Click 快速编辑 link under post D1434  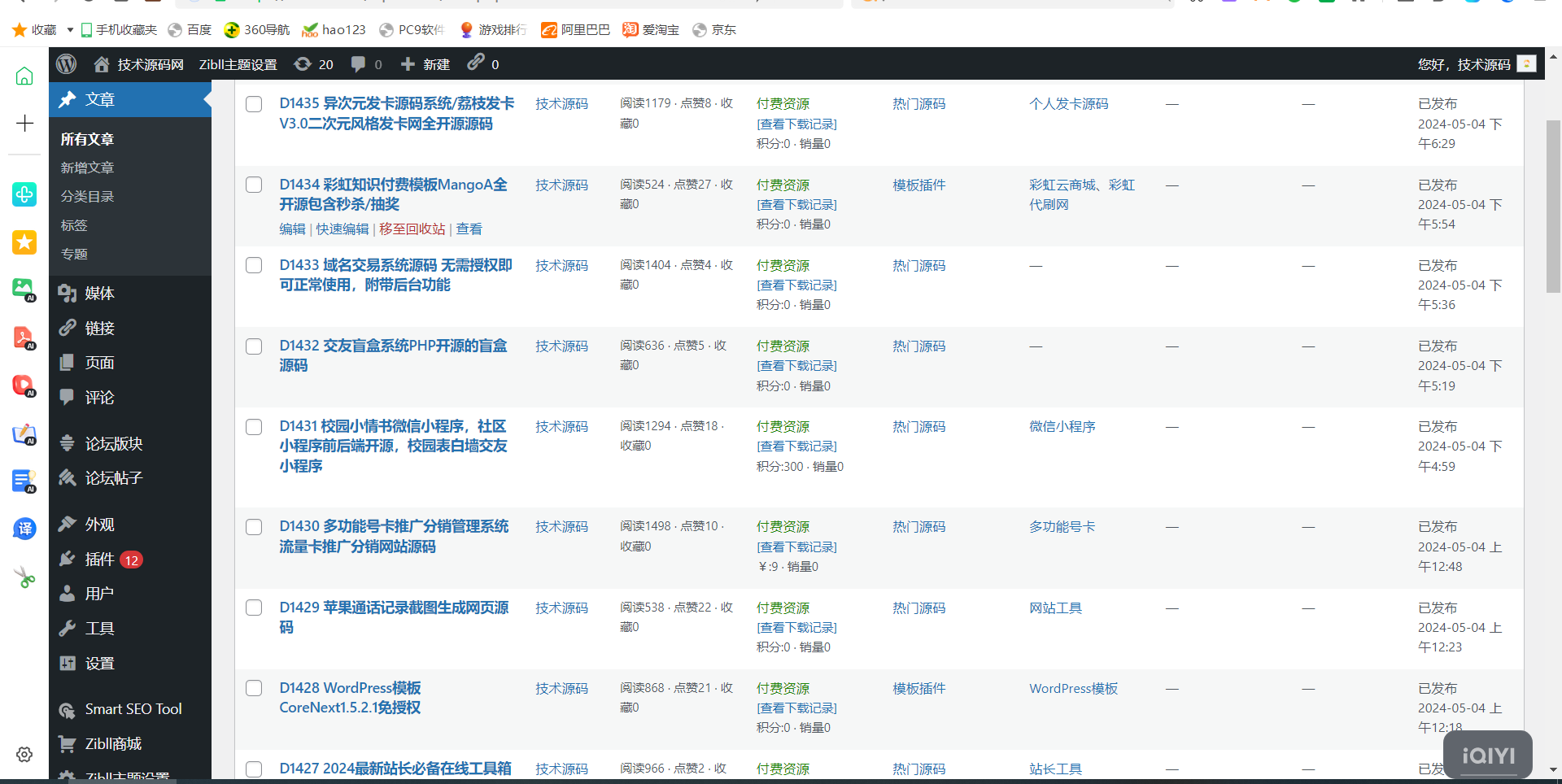pyautogui.click(x=342, y=229)
